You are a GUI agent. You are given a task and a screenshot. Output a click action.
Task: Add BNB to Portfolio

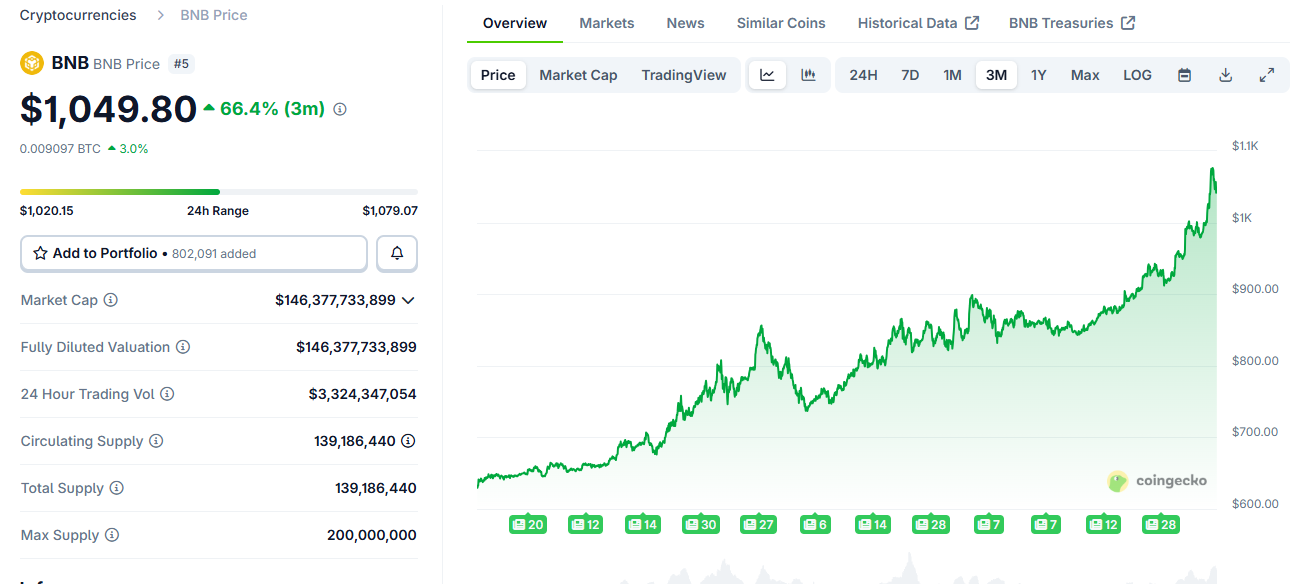point(194,254)
